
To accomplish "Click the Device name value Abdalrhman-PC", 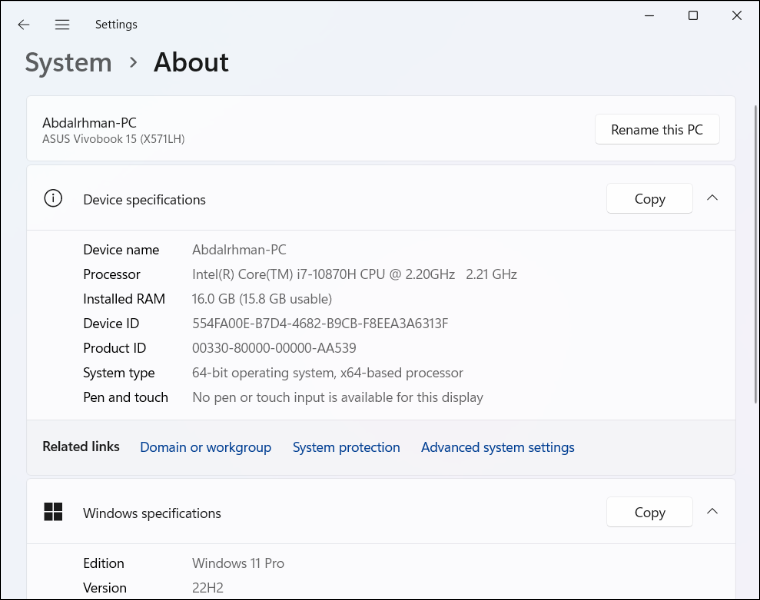I will coord(239,250).
